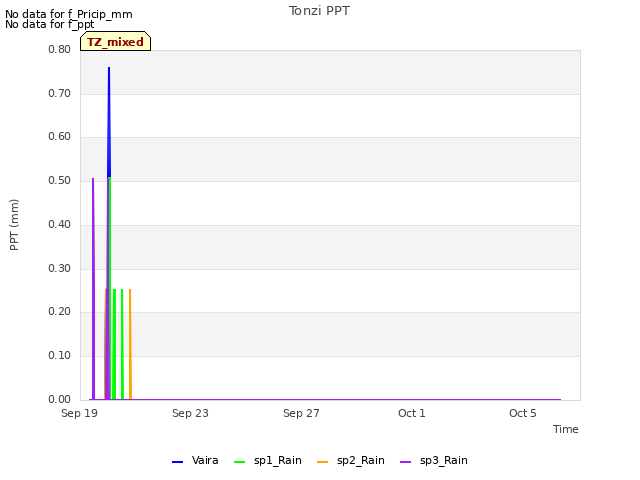
Task: Click the Oct 5 x-axis tick label
Action: tap(522, 413)
